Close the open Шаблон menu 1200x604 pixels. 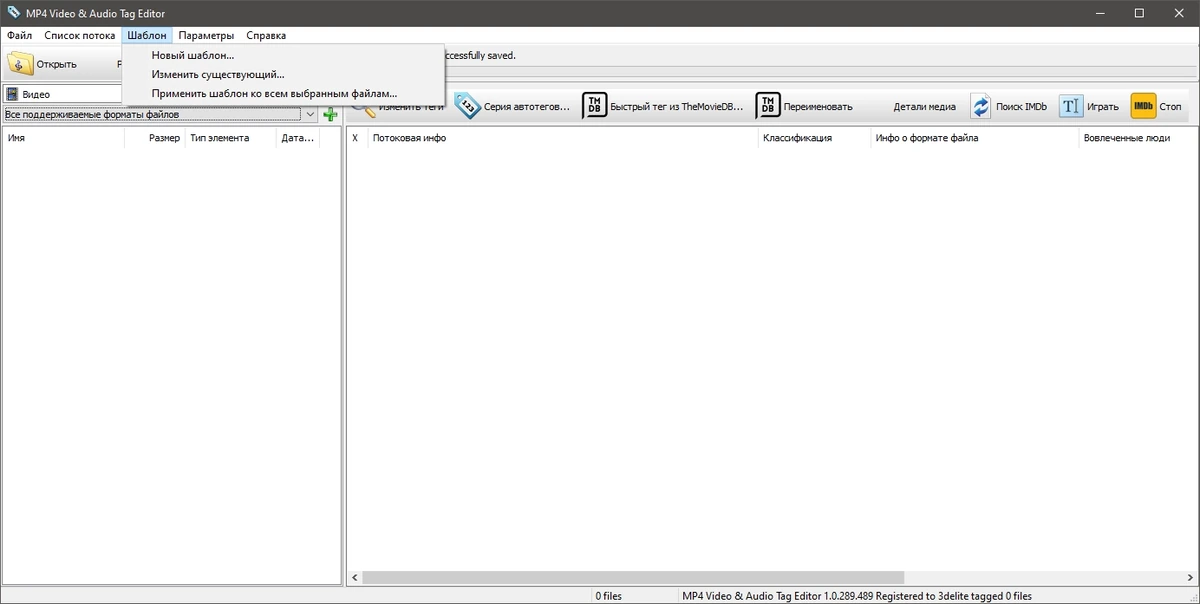147,35
